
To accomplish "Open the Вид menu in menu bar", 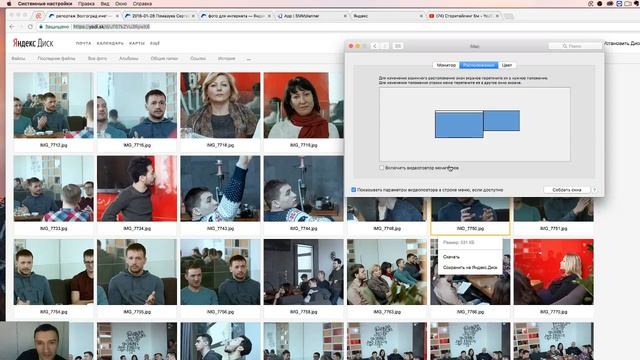I will pyautogui.click(x=105, y=4).
